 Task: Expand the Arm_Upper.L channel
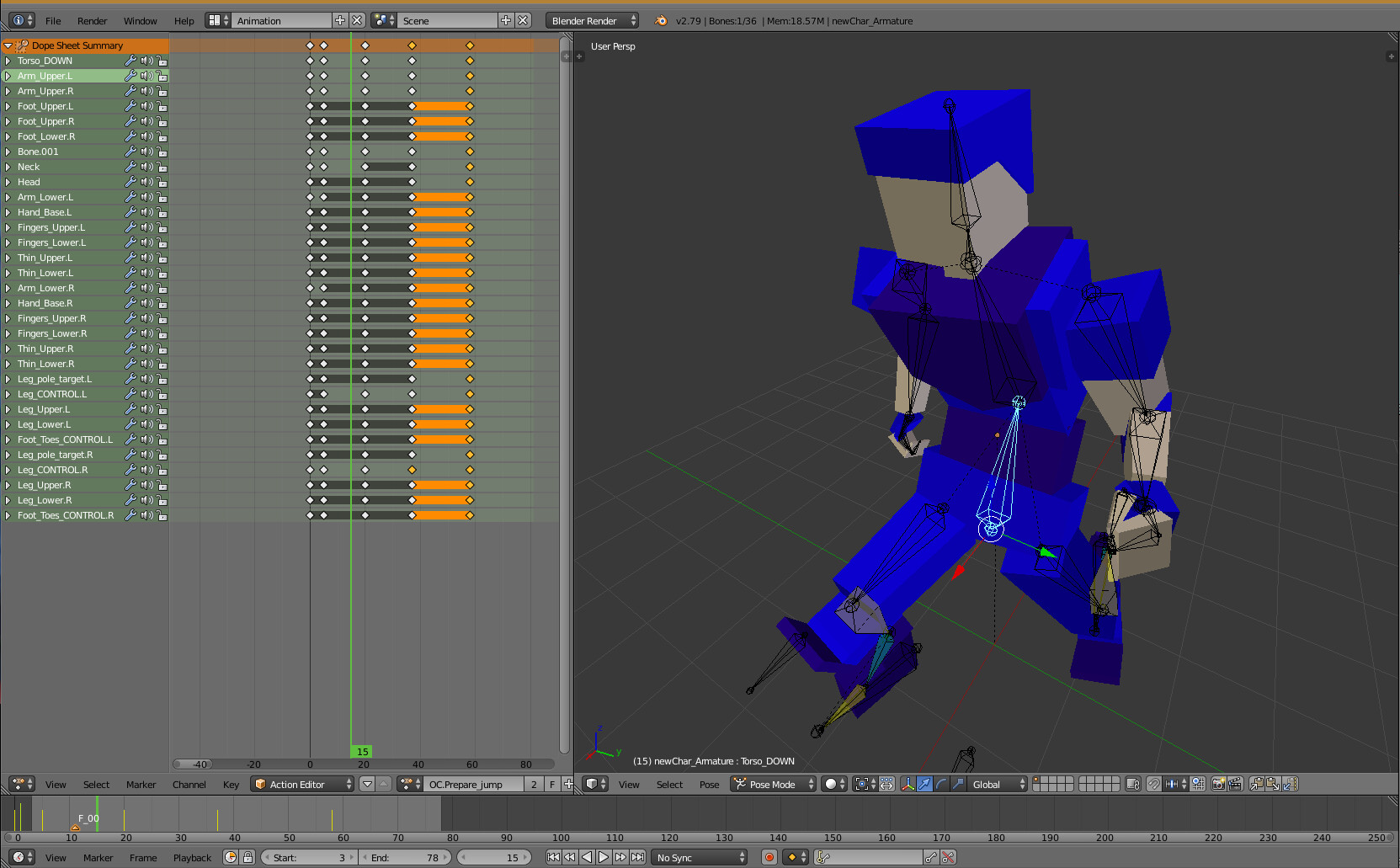(8, 76)
